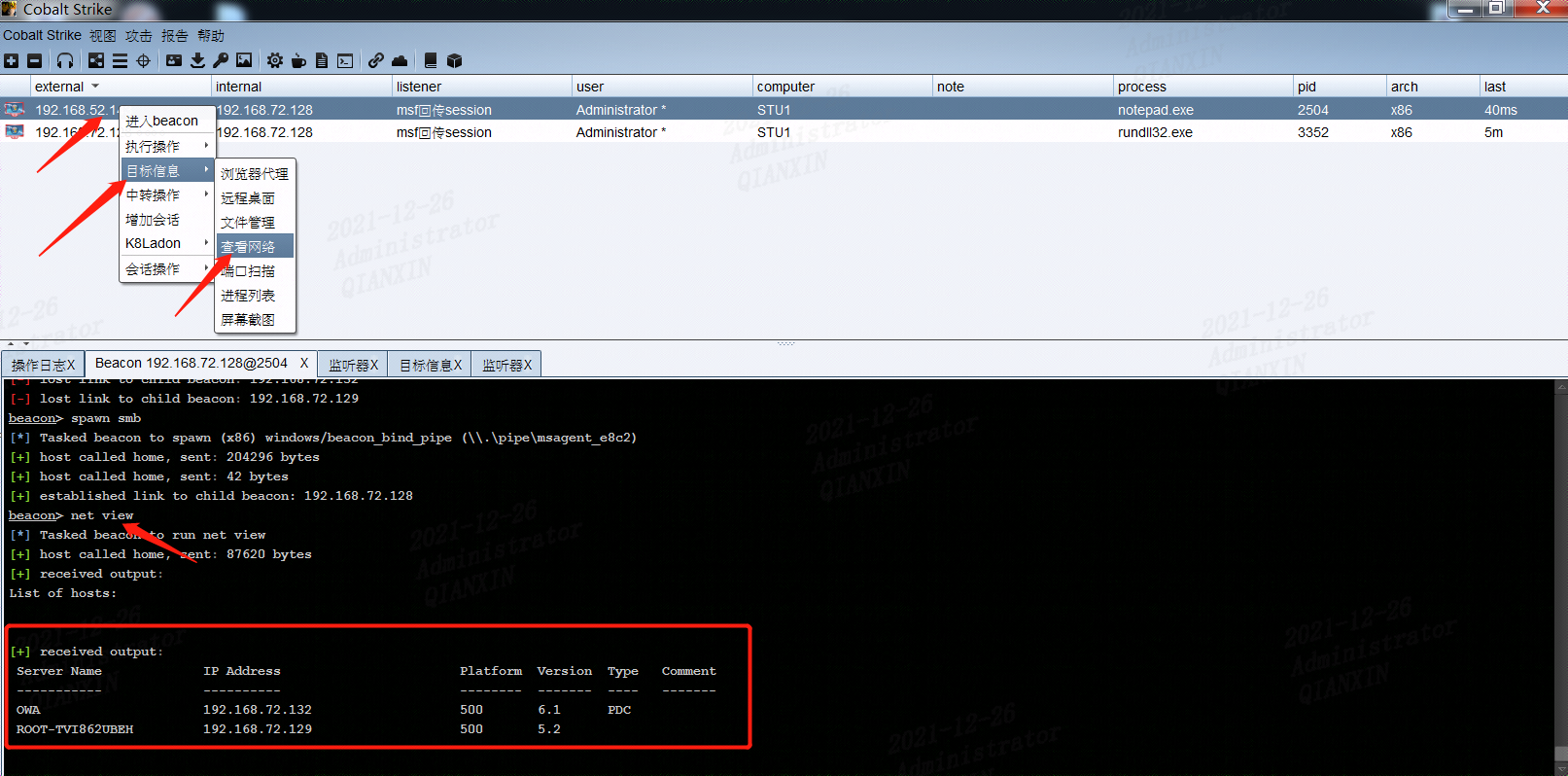
Task: Switch to pivot graph view icon
Action: (96, 60)
